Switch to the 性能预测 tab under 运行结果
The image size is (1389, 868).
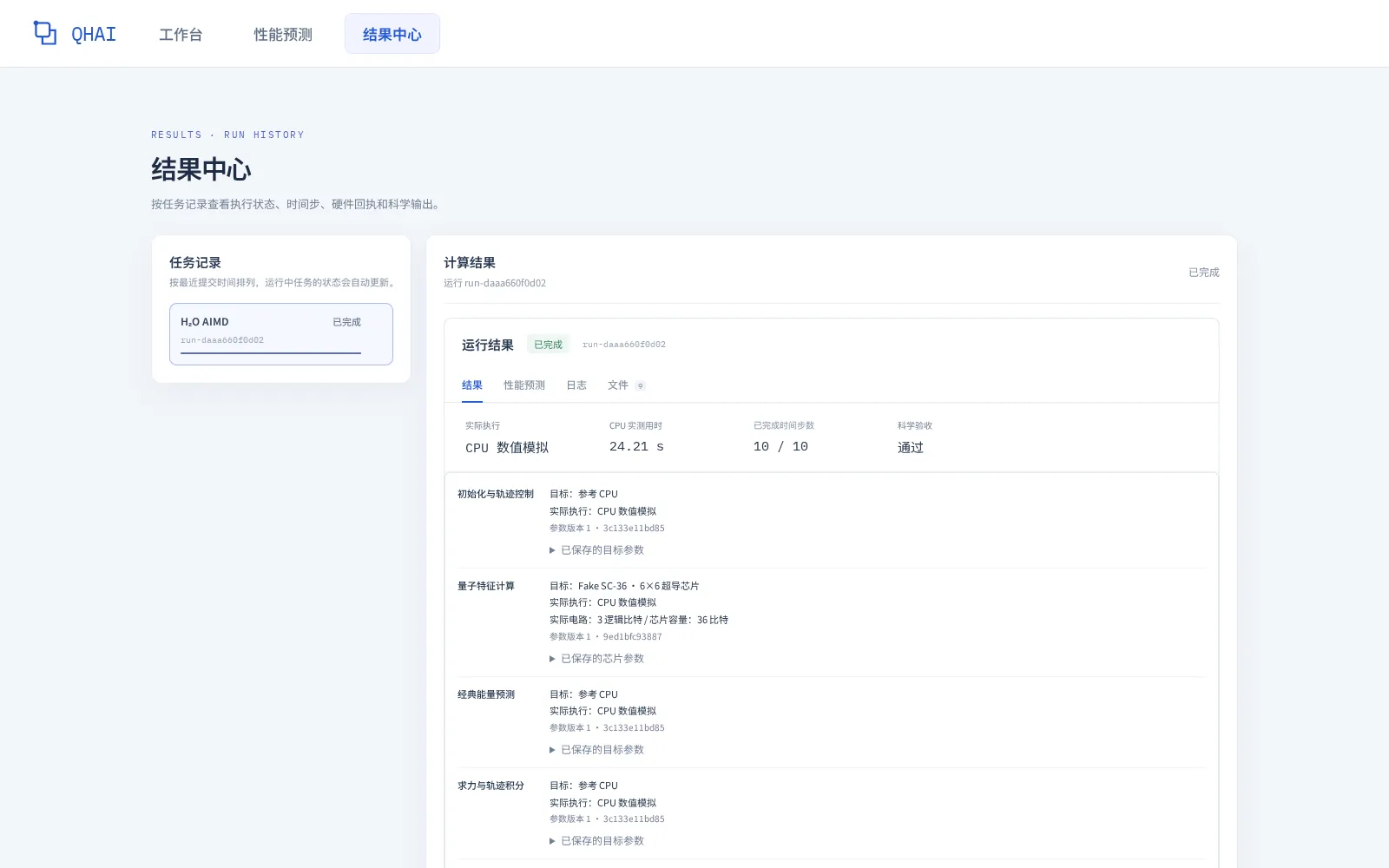pos(524,385)
